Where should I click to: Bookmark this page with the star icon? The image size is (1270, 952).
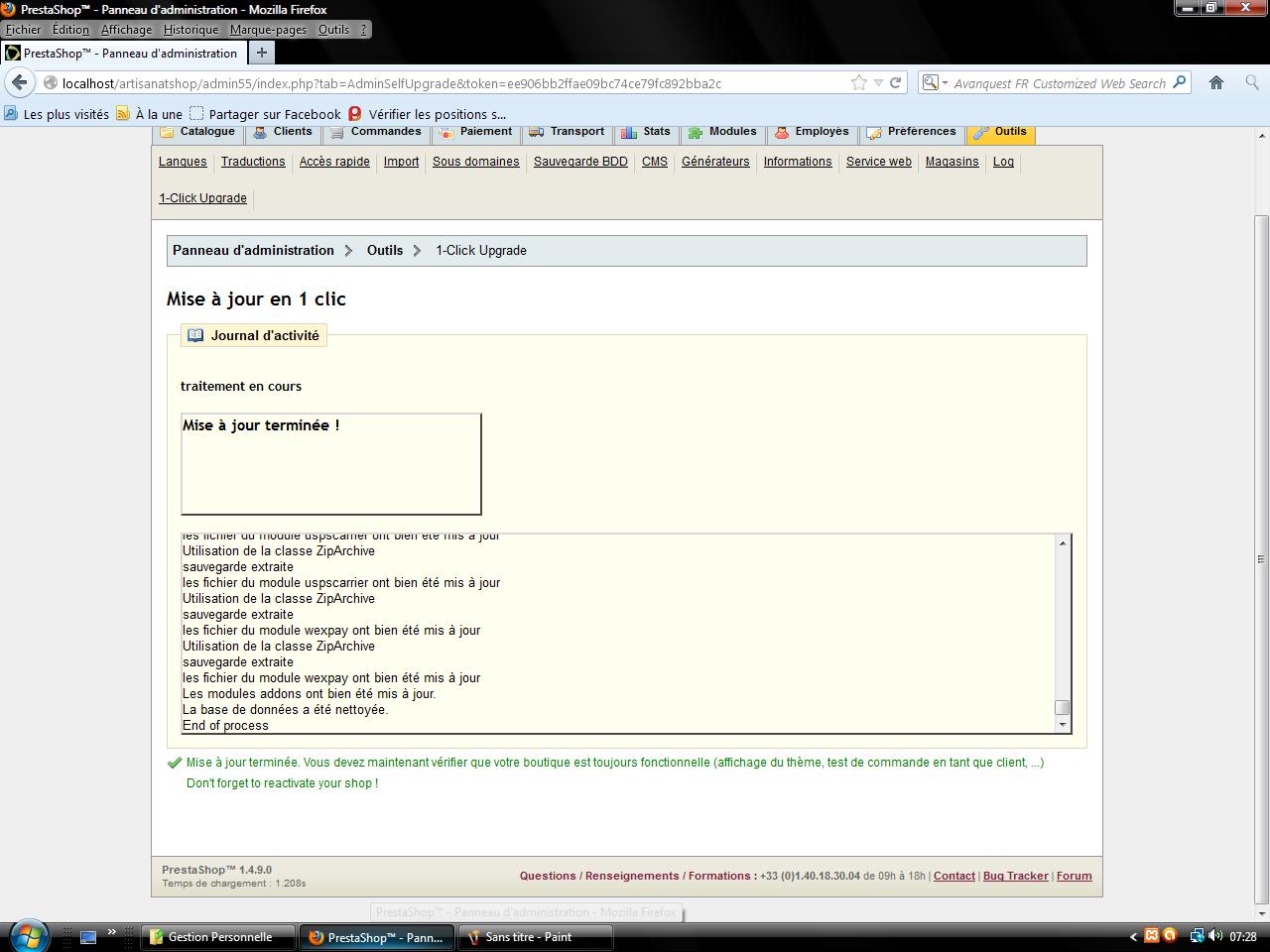click(859, 83)
